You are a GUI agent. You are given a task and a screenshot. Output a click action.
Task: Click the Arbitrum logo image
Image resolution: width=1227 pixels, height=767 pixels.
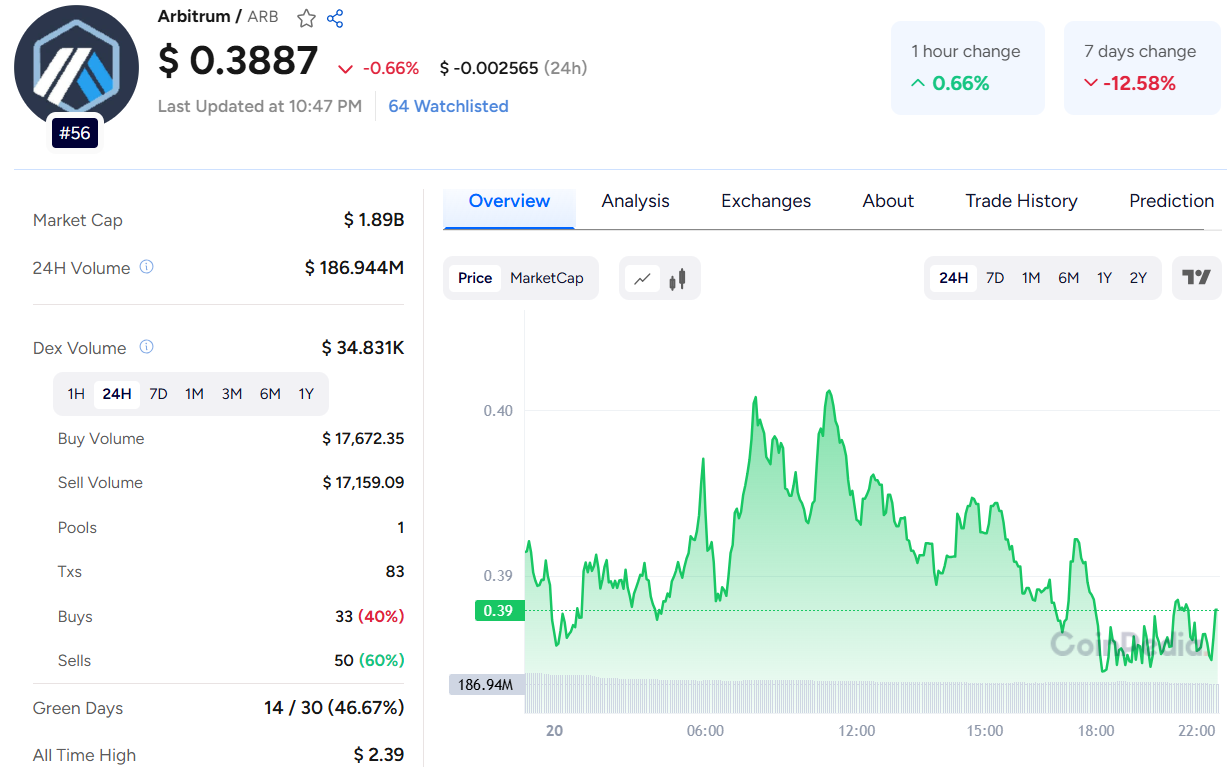pyautogui.click(x=76, y=68)
